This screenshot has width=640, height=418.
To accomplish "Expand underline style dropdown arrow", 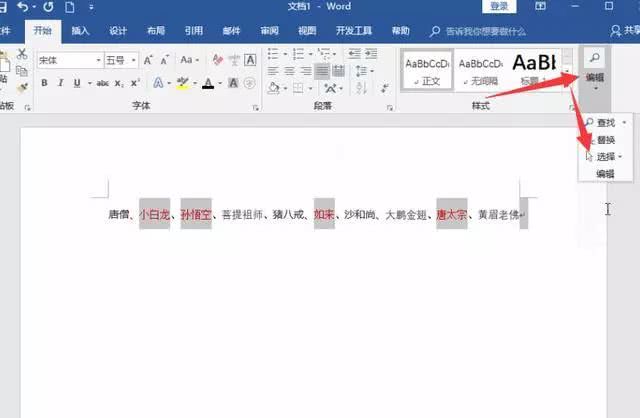I will pyautogui.click(x=89, y=83).
